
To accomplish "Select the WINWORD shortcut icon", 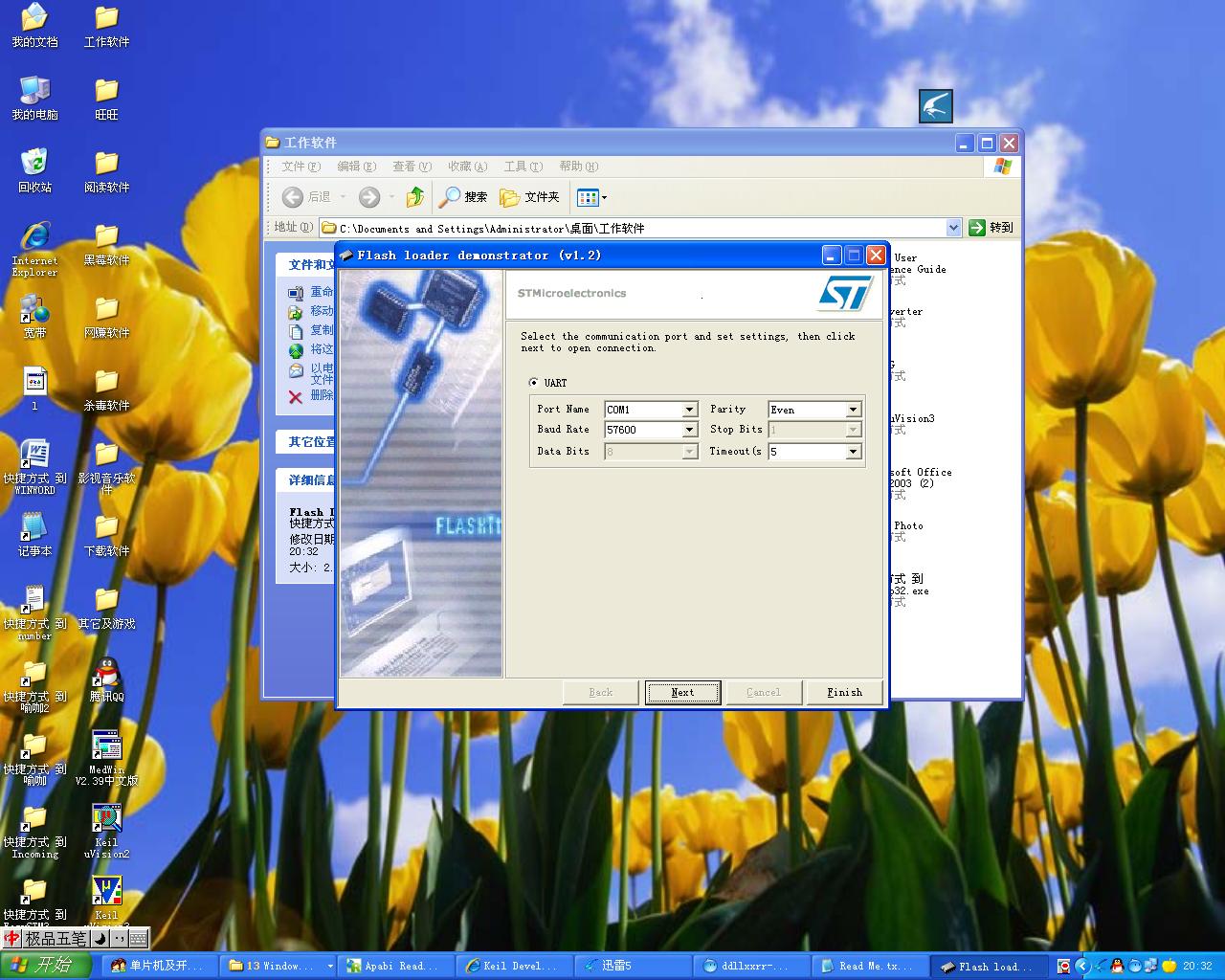I will pyautogui.click(x=34, y=467).
